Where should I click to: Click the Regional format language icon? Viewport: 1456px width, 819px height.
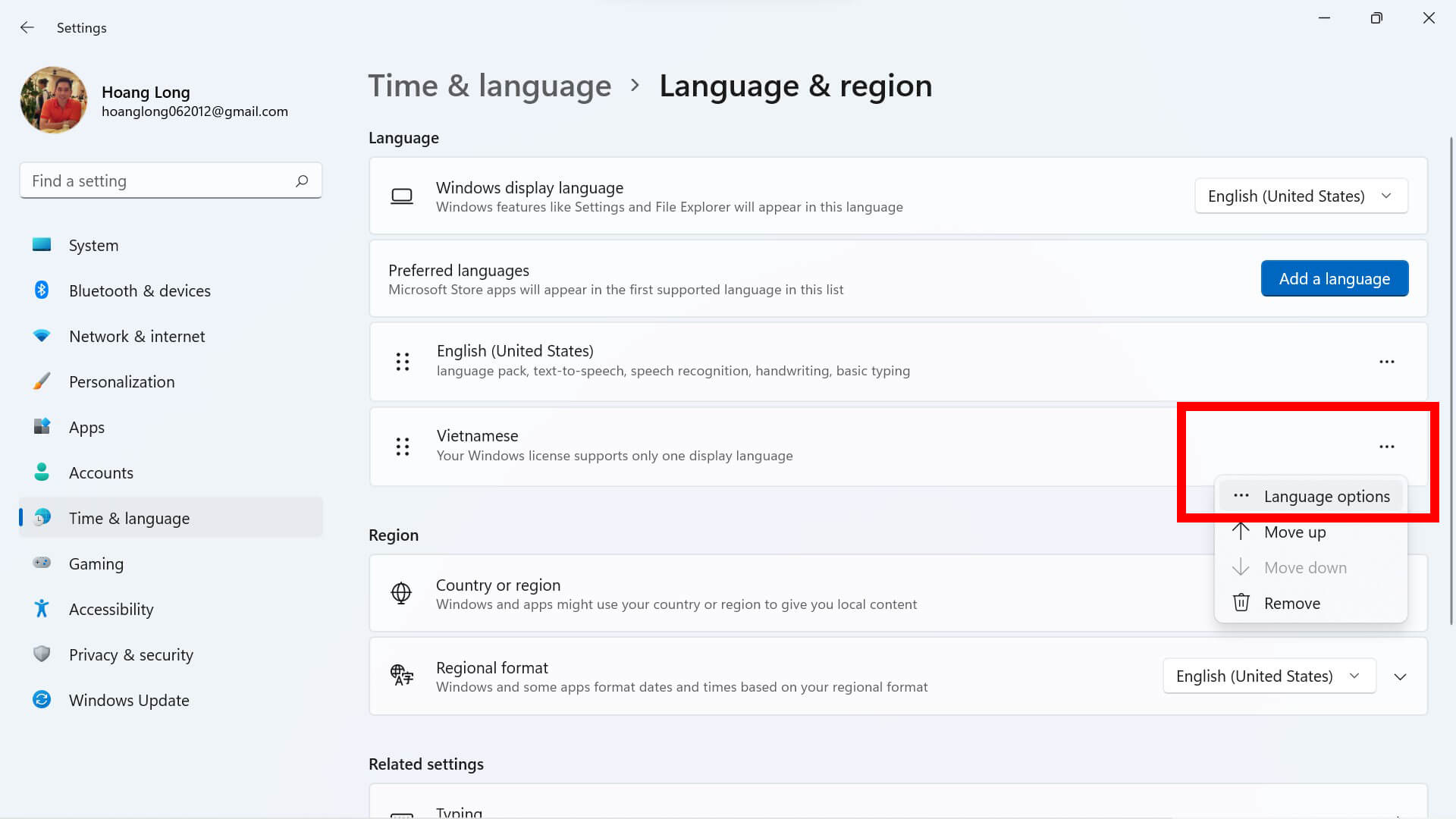click(x=401, y=675)
